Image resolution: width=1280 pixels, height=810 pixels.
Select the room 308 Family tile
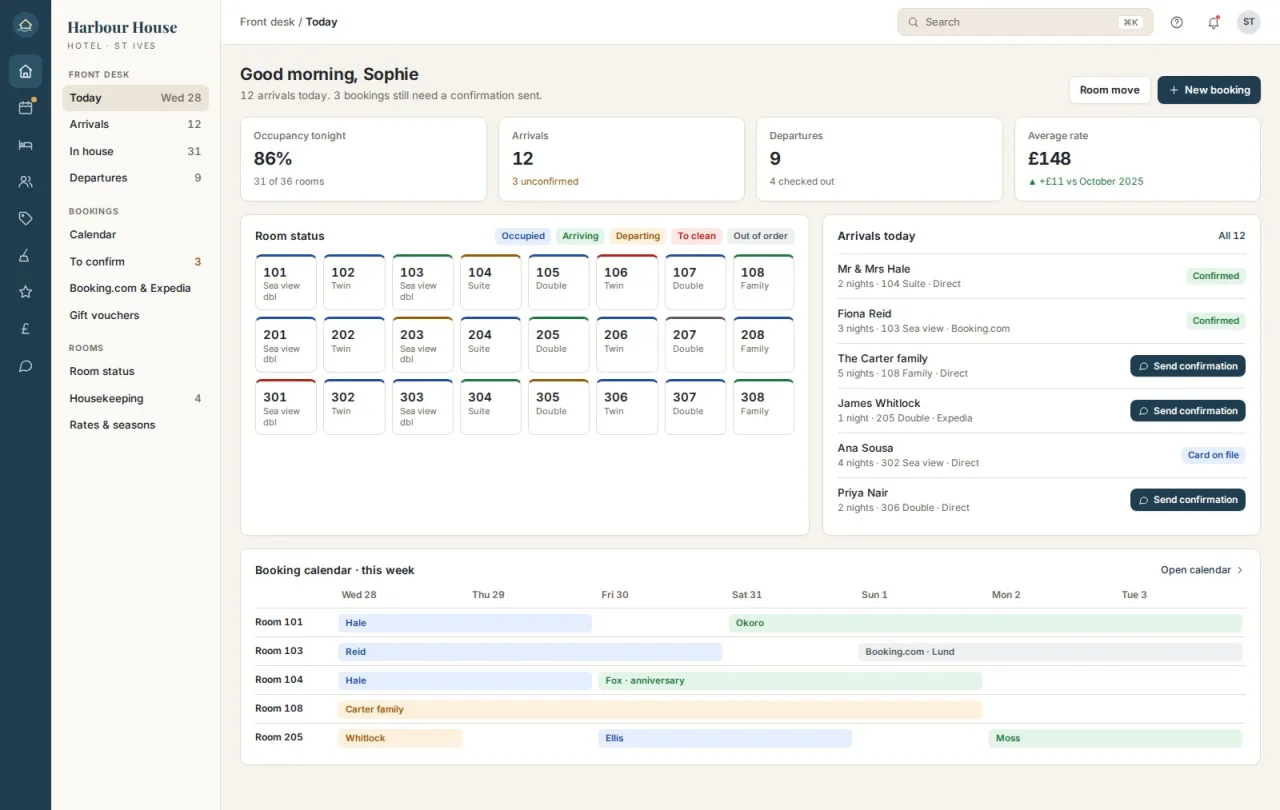pos(763,407)
